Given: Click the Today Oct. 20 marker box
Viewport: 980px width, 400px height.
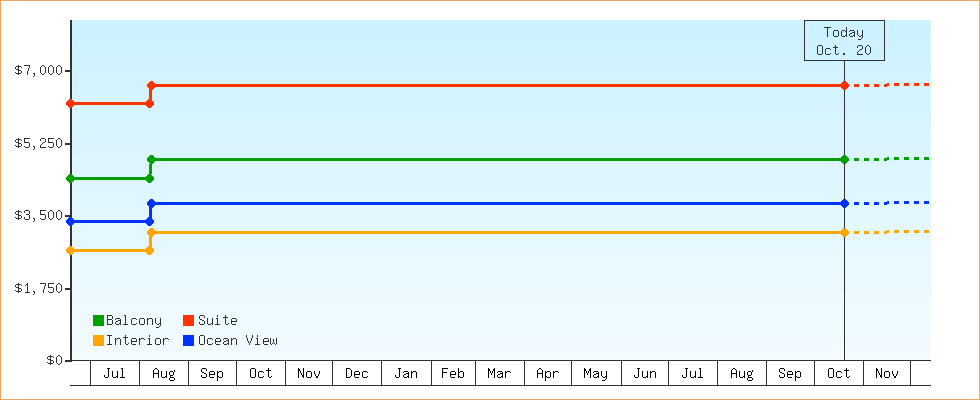Looking at the screenshot, I should 844,41.
